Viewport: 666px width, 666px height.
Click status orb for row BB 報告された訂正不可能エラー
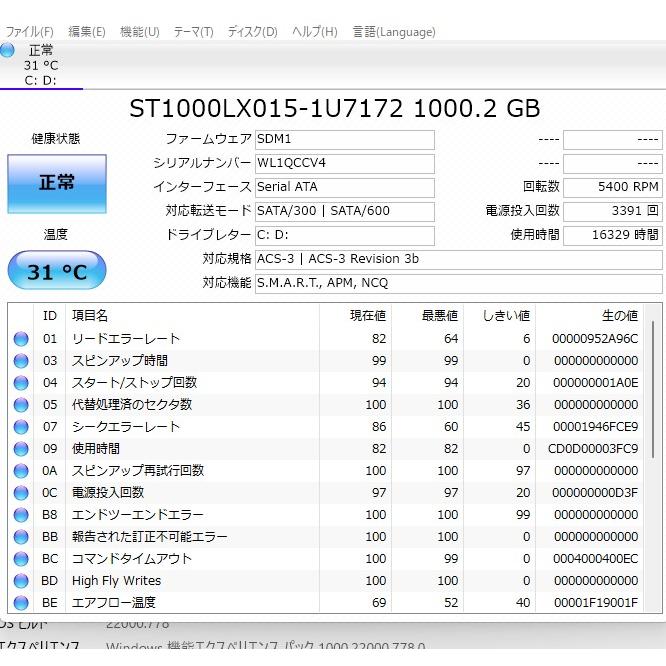(x=21, y=537)
